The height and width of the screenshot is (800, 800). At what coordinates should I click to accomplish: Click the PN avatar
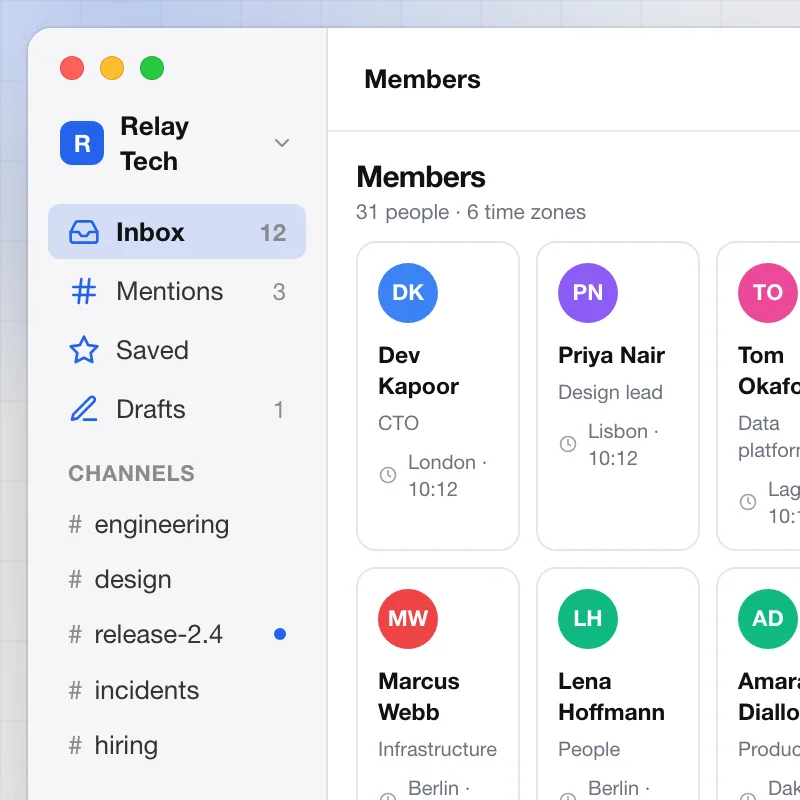588,293
